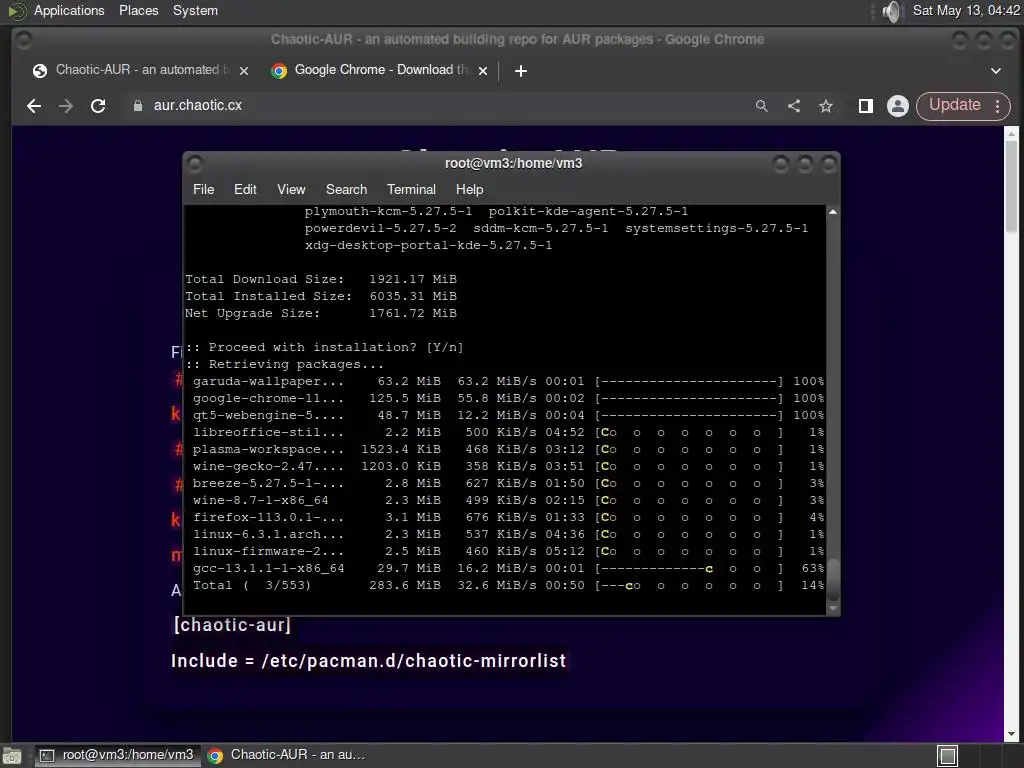Reload the aur.chaotic.cx page
The image size is (1024, 768).
(x=98, y=106)
